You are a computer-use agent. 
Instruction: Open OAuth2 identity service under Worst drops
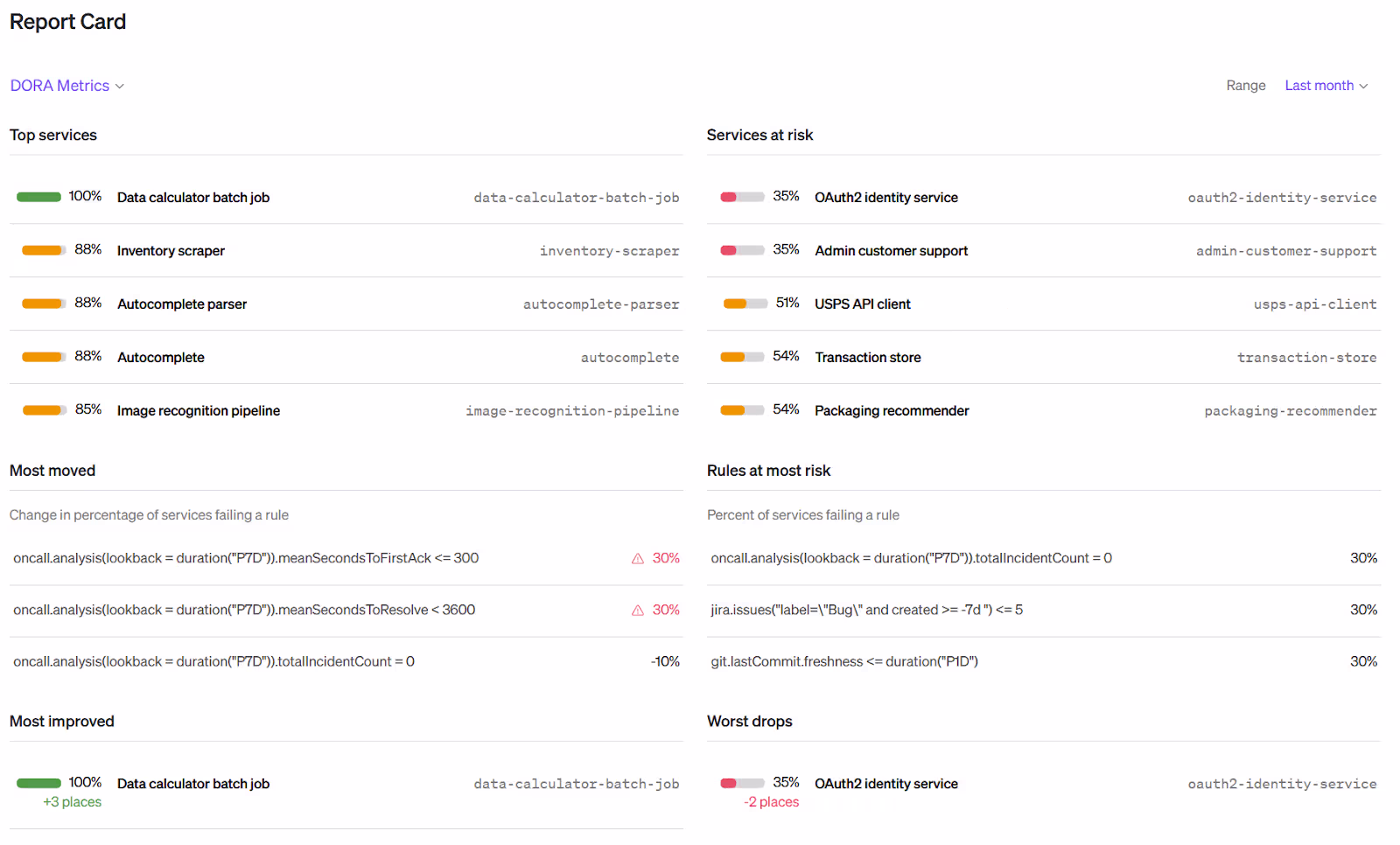coord(885,785)
